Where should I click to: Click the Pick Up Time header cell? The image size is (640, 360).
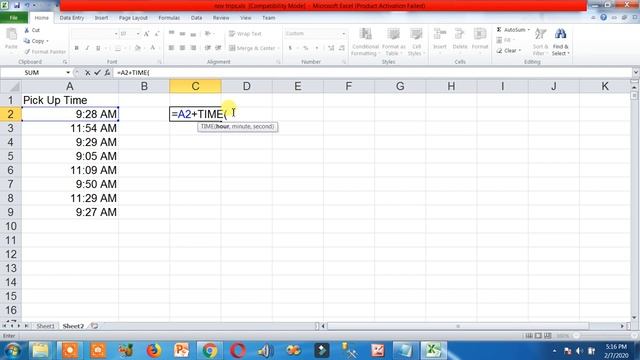[70, 100]
